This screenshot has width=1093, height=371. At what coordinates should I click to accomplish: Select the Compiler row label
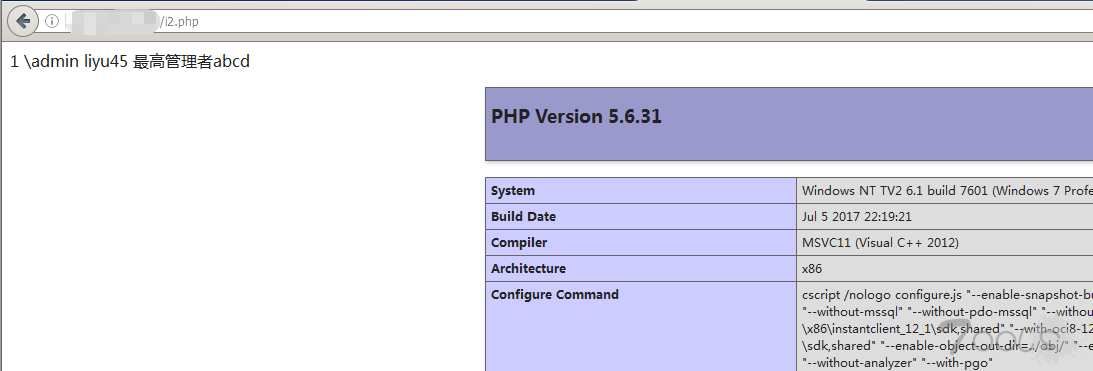pos(519,243)
